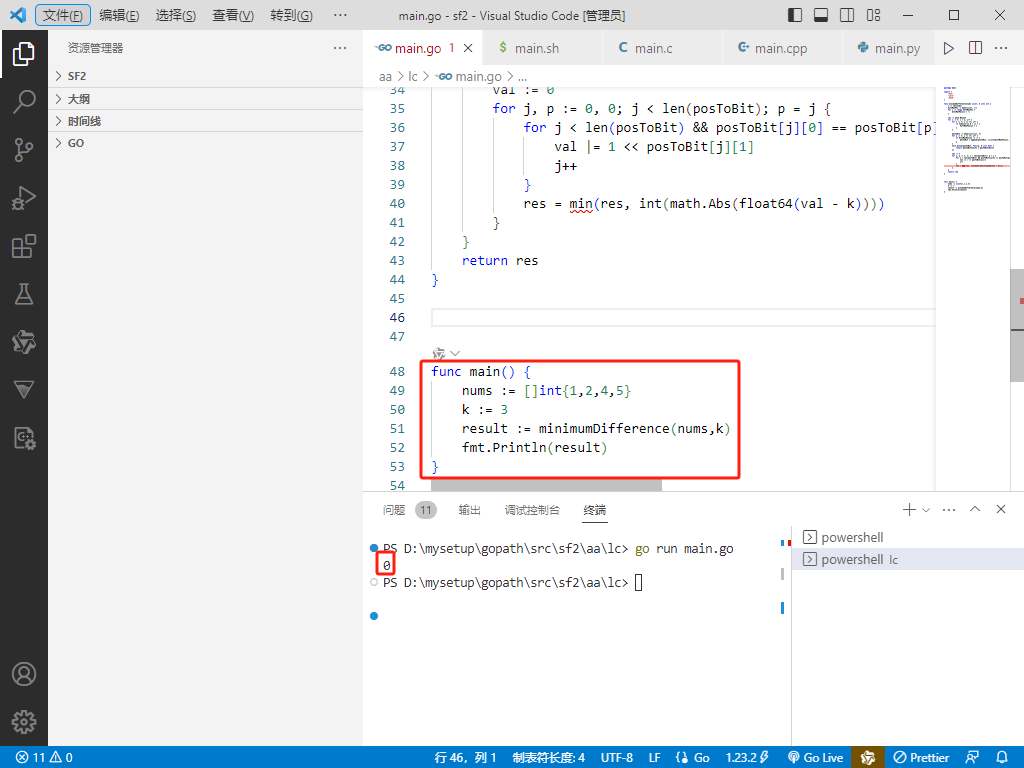Click the status bar feedback person icon

coord(972,758)
